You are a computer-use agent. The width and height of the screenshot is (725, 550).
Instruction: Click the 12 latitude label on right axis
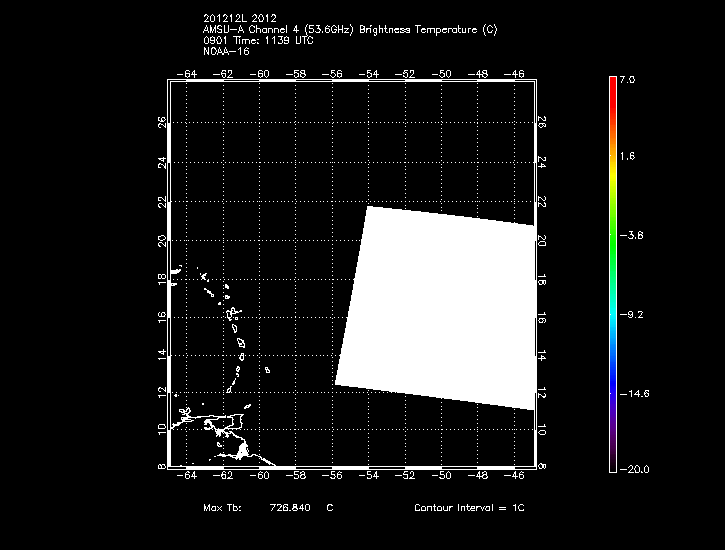[542, 390]
